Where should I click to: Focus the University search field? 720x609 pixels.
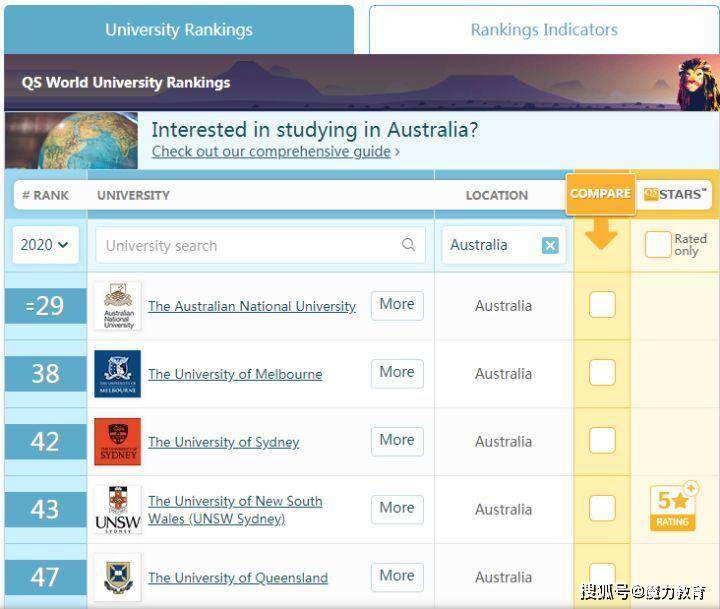click(260, 245)
